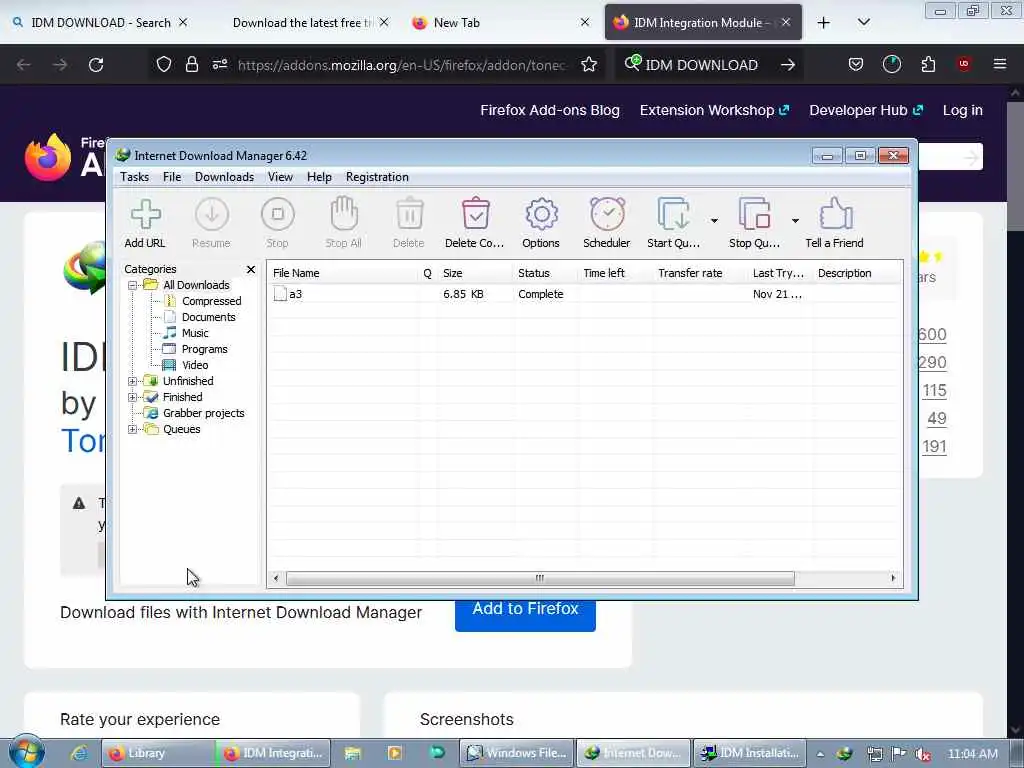1024x768 pixels.
Task: Sort by File Name column header
Action: (344, 273)
